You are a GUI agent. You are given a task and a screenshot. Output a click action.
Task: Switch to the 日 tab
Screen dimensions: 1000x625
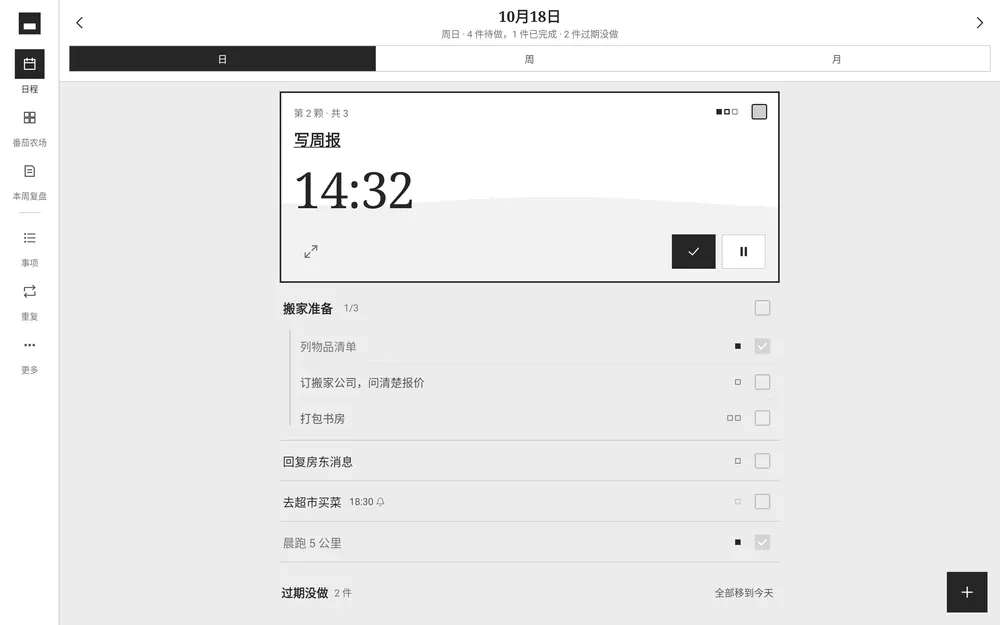pyautogui.click(x=223, y=59)
